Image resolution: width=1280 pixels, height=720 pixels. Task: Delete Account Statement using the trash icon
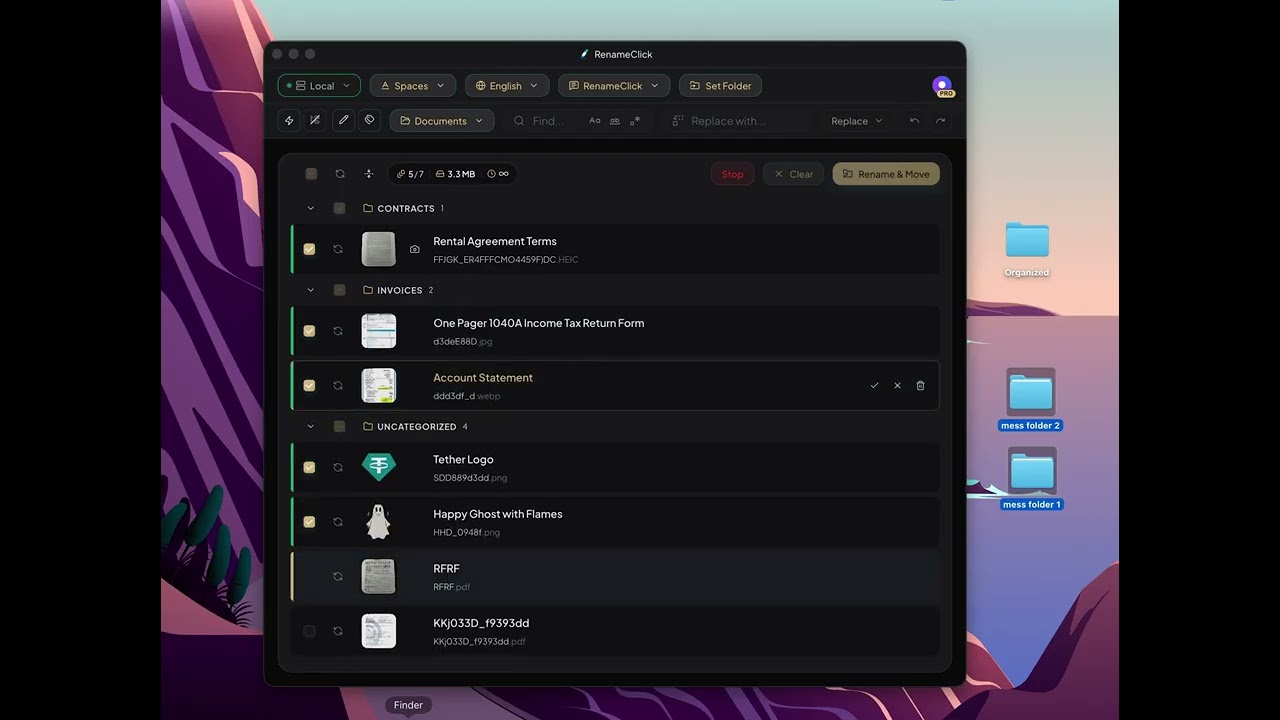pos(920,385)
